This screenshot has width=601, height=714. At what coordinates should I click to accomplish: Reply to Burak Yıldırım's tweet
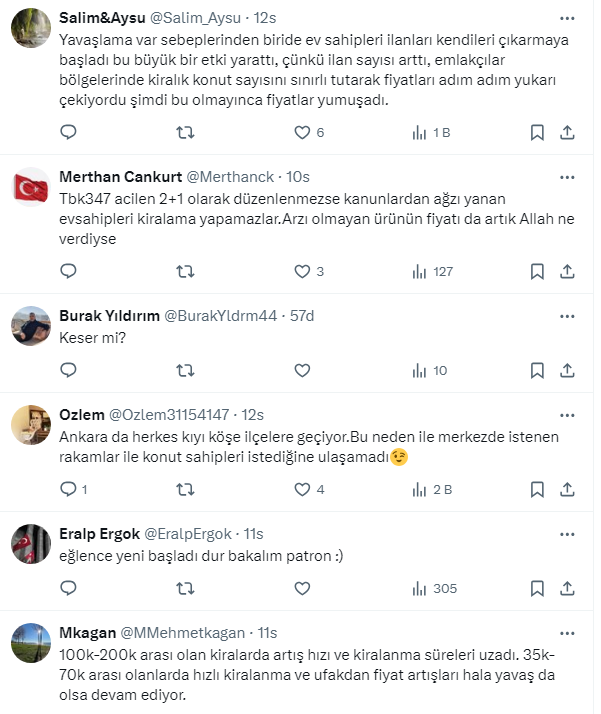point(68,370)
